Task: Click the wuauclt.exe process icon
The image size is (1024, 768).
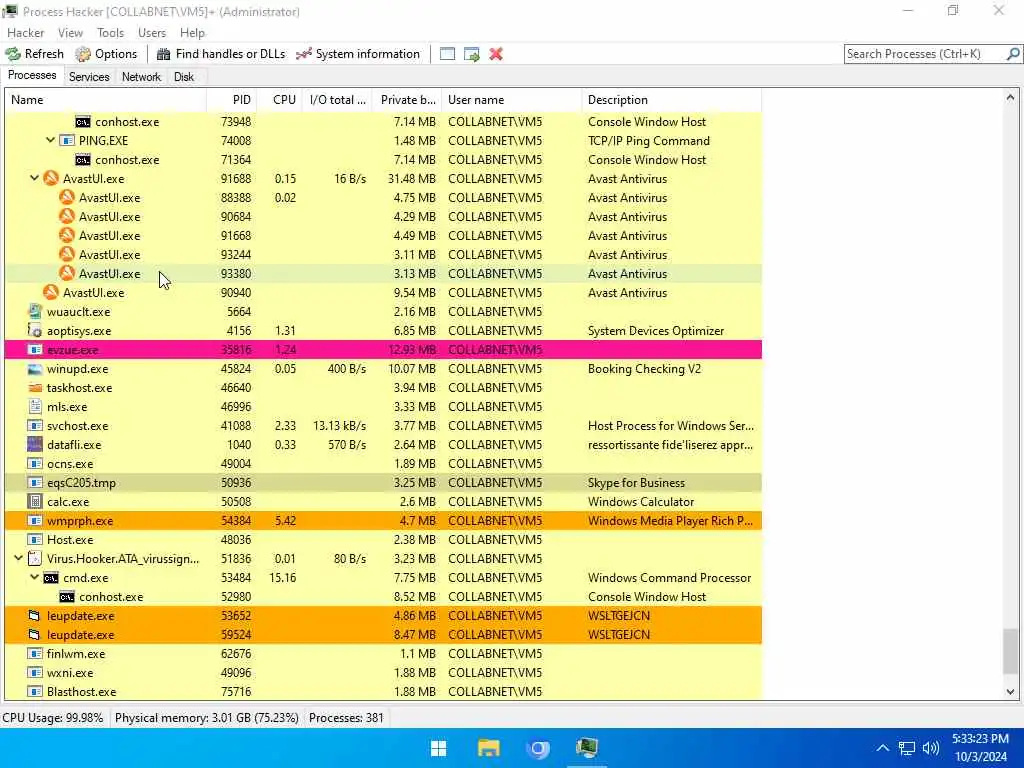Action: tap(35, 312)
